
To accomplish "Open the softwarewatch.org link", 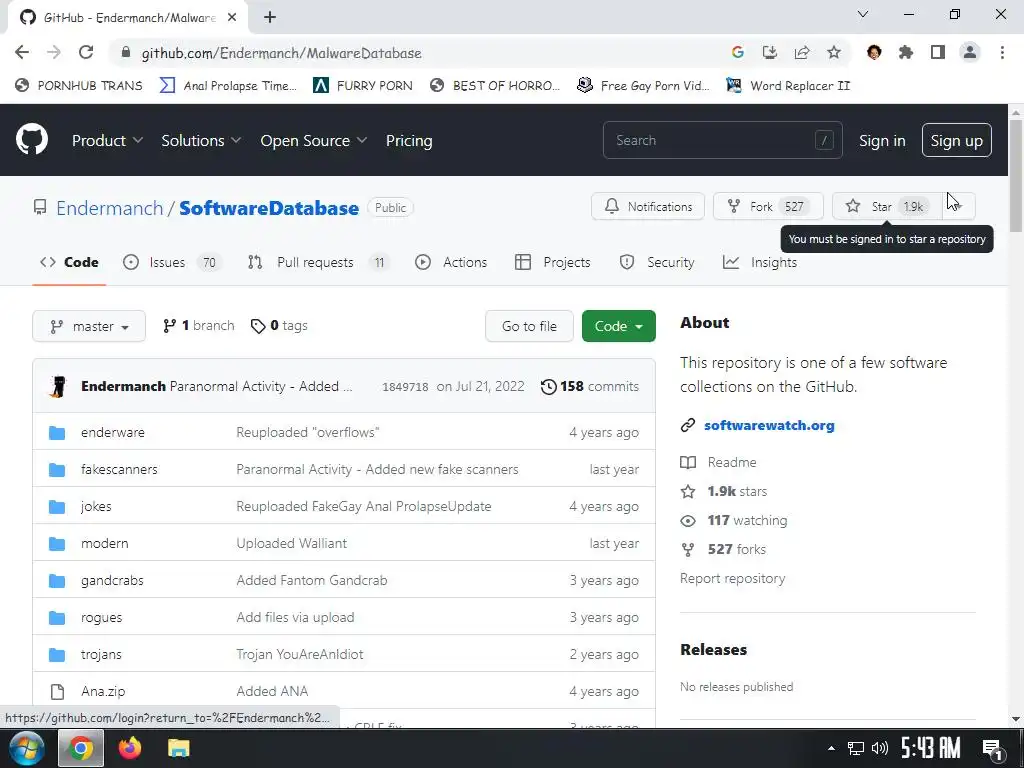I will pos(769,425).
